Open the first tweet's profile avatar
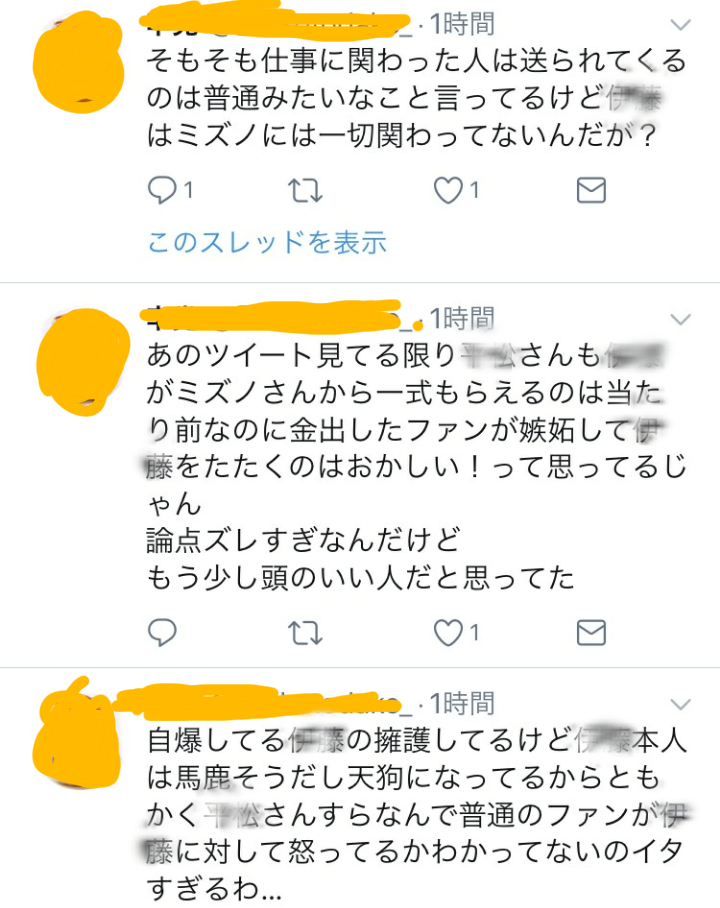This screenshot has height=908, width=720. pyautogui.click(x=79, y=62)
